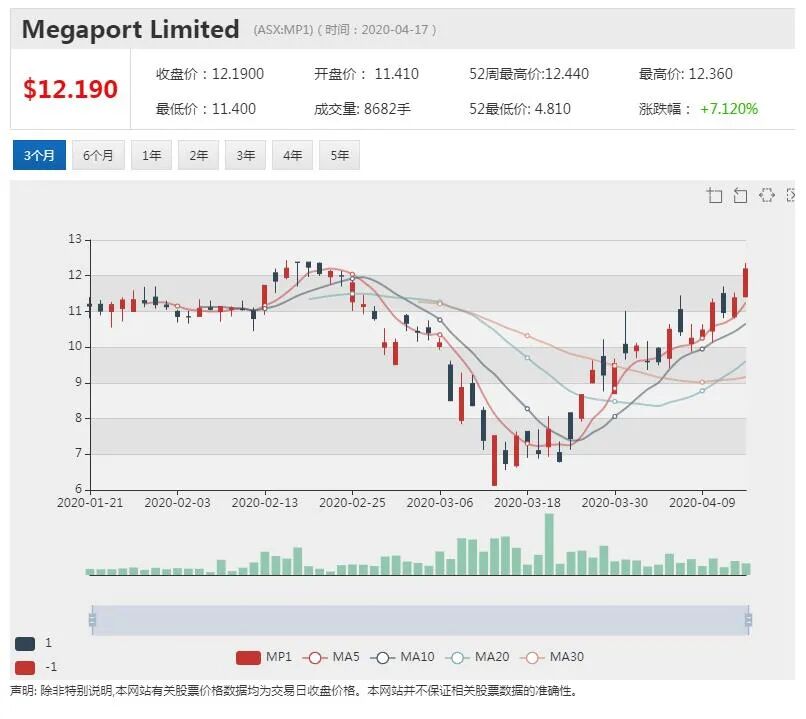Activate the area zoom tool icon
The height and width of the screenshot is (719, 806).
[x=715, y=195]
